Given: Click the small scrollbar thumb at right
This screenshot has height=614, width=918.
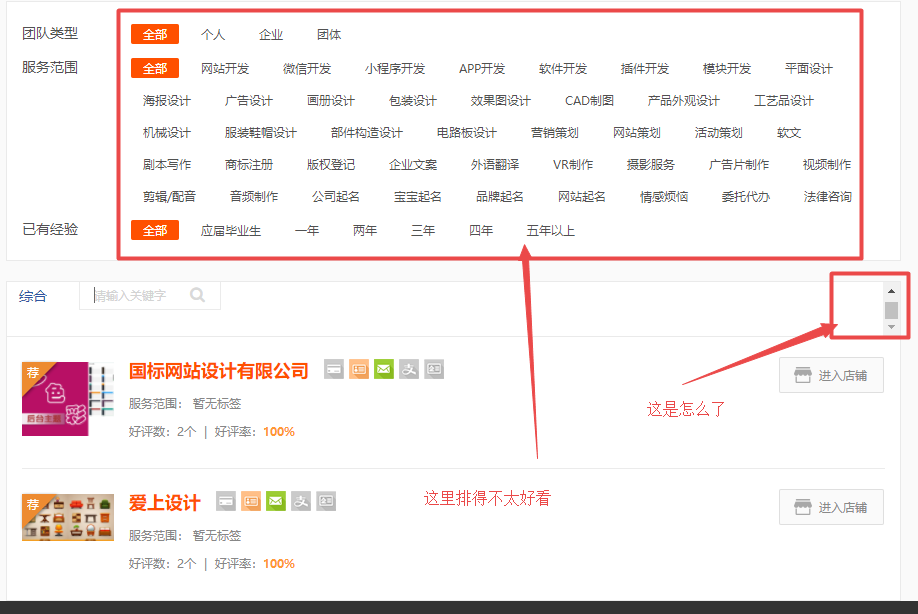Looking at the screenshot, I should (x=891, y=310).
